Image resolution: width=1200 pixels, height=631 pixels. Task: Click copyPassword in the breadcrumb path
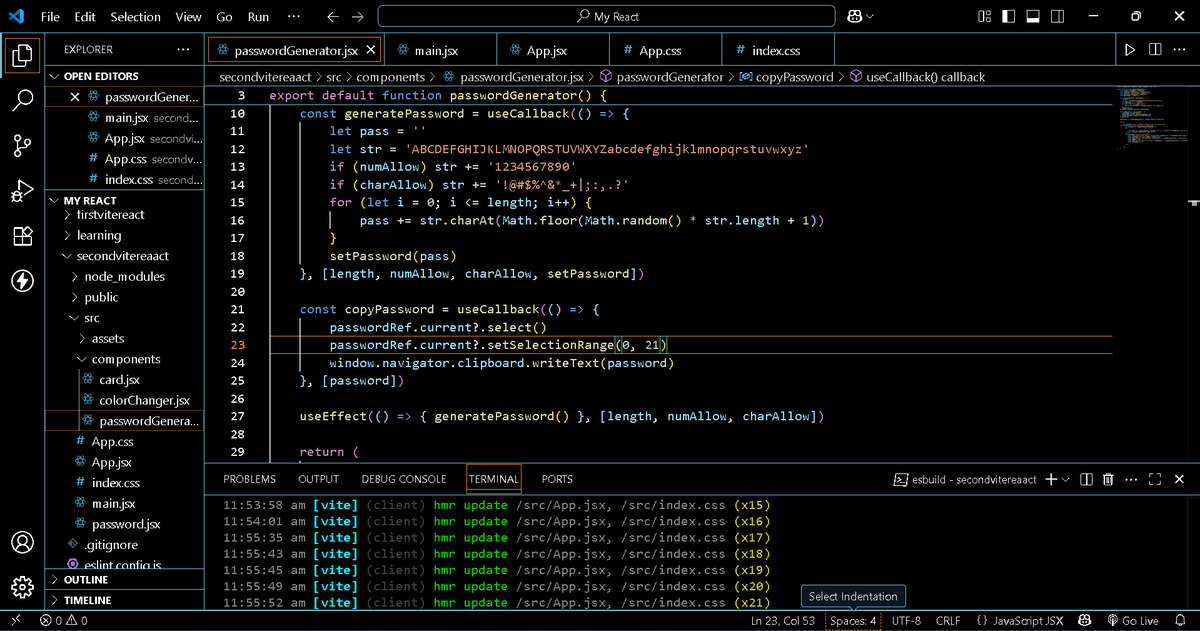794,76
